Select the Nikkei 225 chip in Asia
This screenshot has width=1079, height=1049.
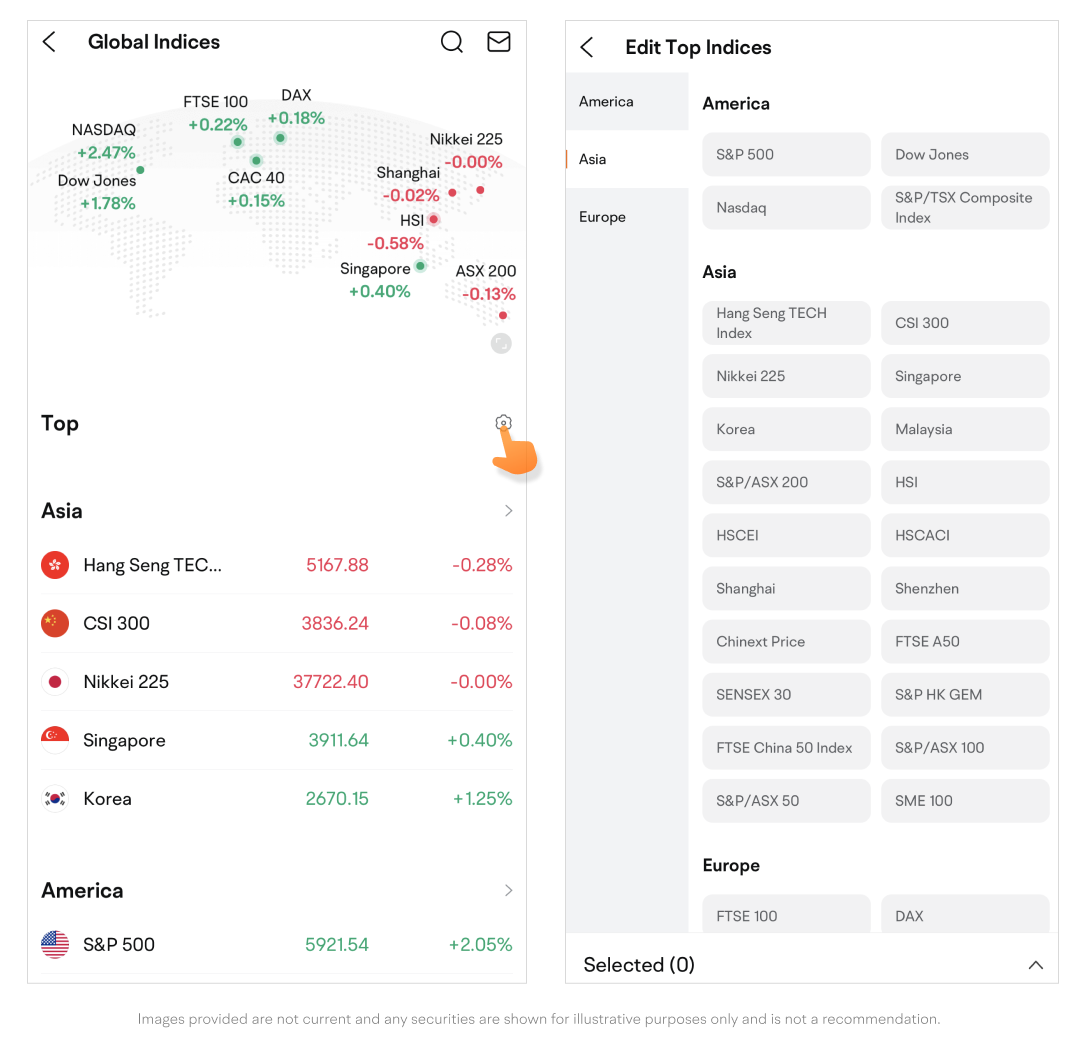click(x=786, y=376)
